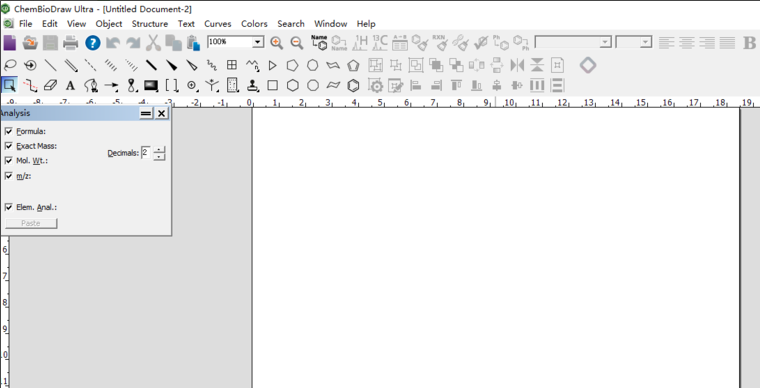Select the Drawing Elements tool
Screen dimensions: 760x388
(151, 86)
